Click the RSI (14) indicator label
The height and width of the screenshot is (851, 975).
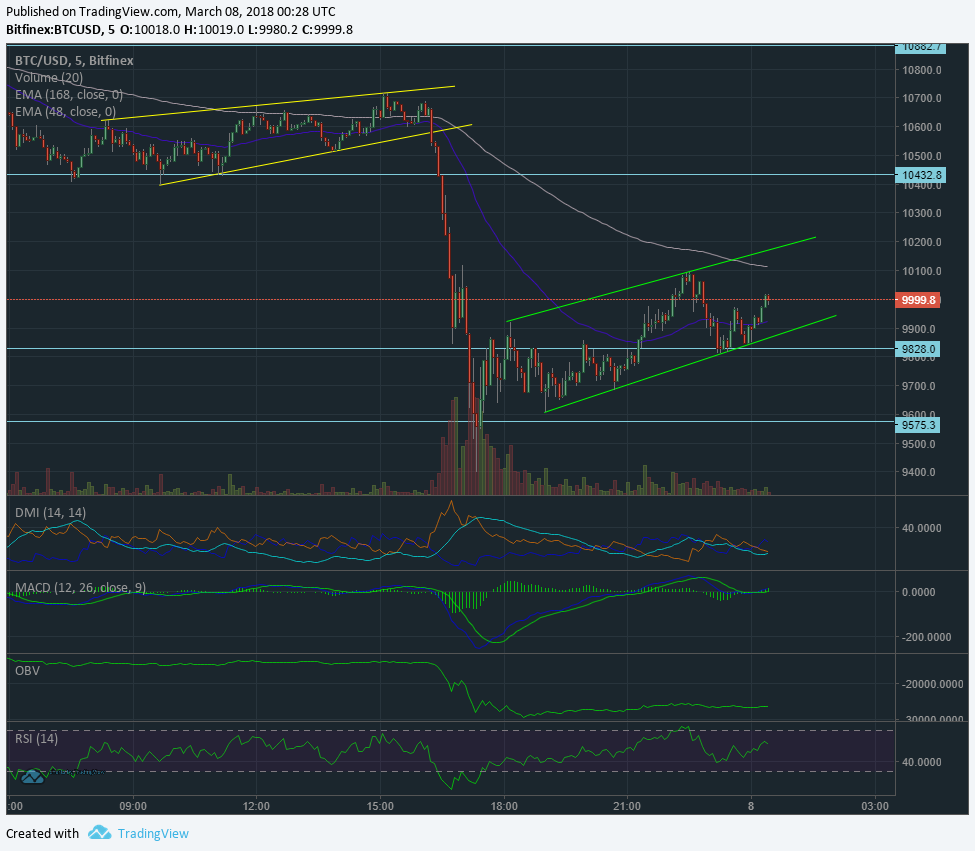[37, 738]
